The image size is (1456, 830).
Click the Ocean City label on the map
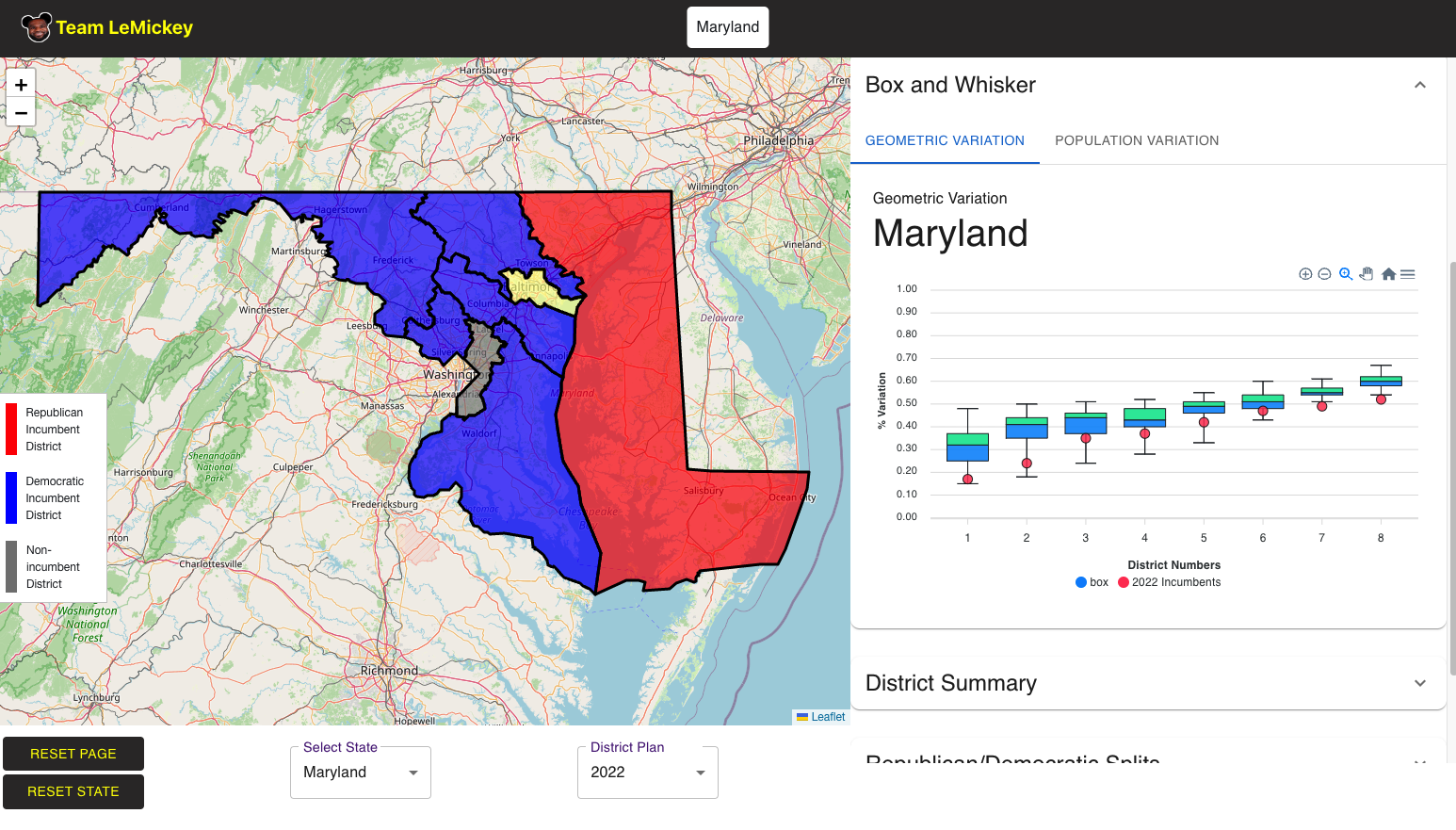pyautogui.click(x=792, y=497)
